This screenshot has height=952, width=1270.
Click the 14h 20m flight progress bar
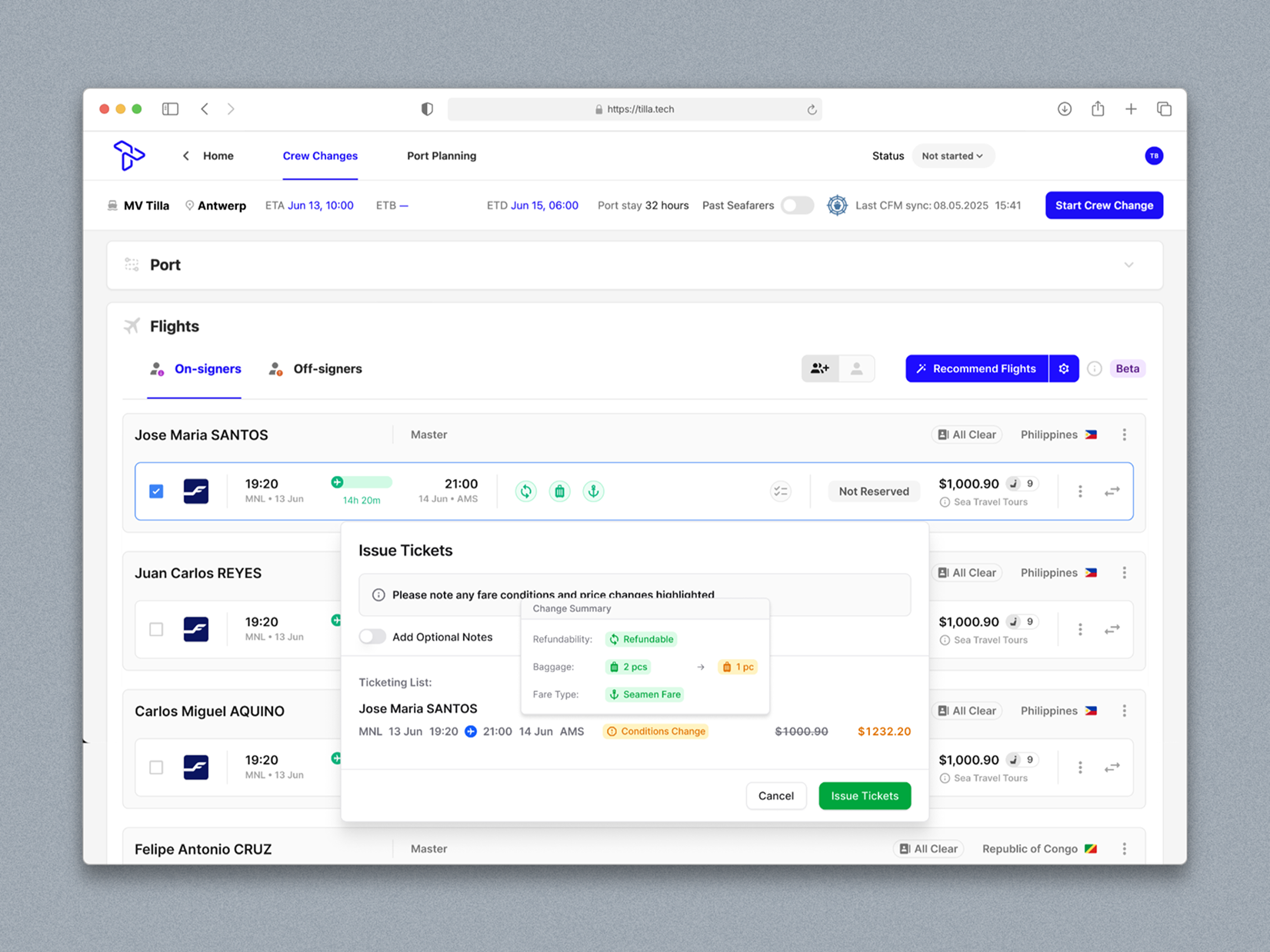pos(360,482)
